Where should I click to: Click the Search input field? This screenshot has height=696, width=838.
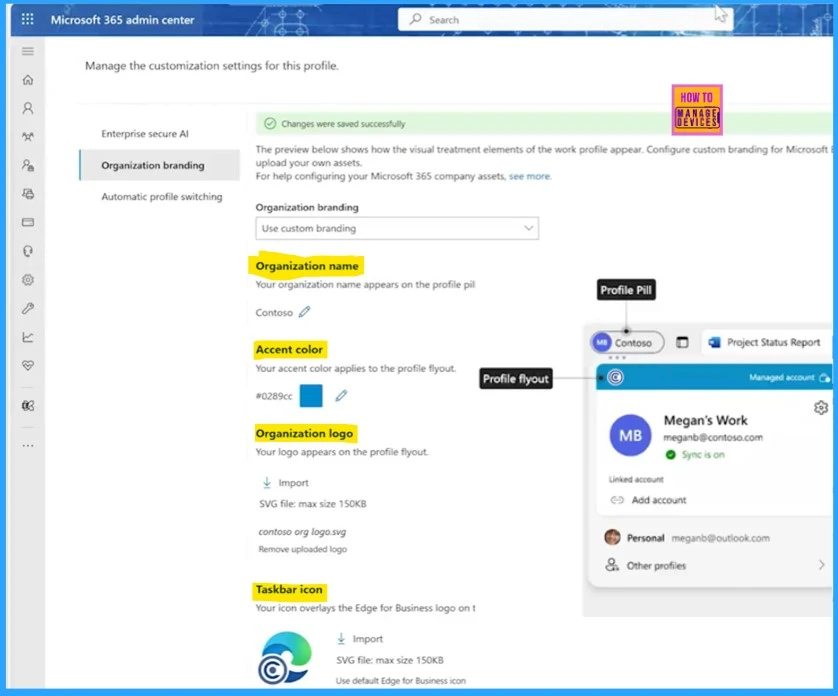click(x=565, y=20)
